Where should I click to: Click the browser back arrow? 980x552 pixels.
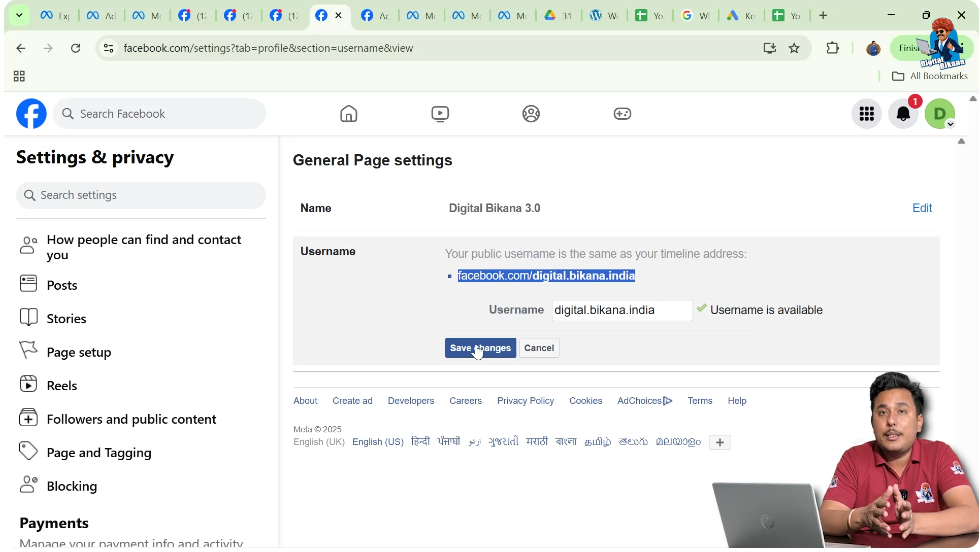tap(21, 48)
